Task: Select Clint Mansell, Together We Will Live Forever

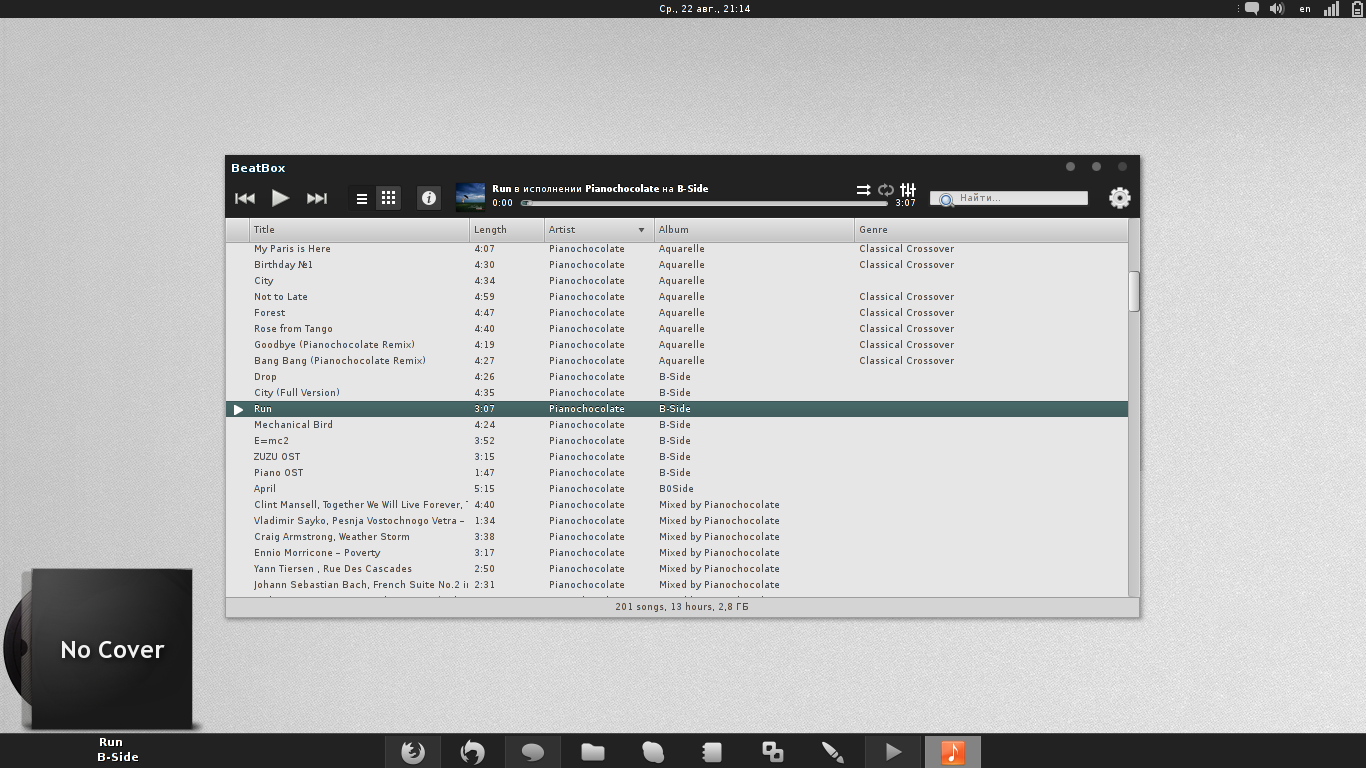Action: tap(360, 505)
